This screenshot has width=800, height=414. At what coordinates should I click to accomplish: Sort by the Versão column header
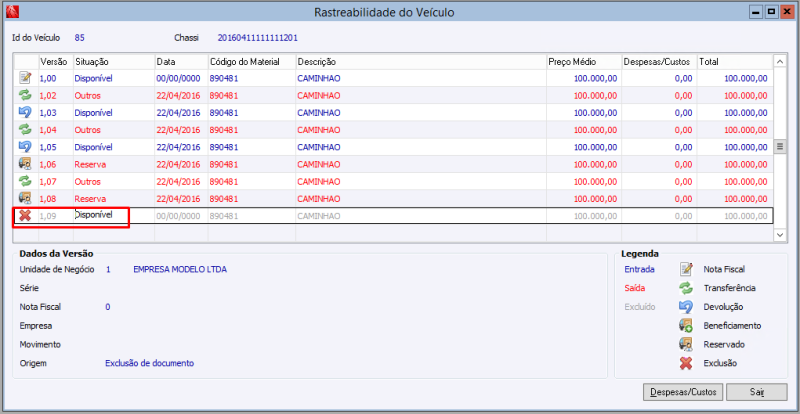tap(56, 61)
